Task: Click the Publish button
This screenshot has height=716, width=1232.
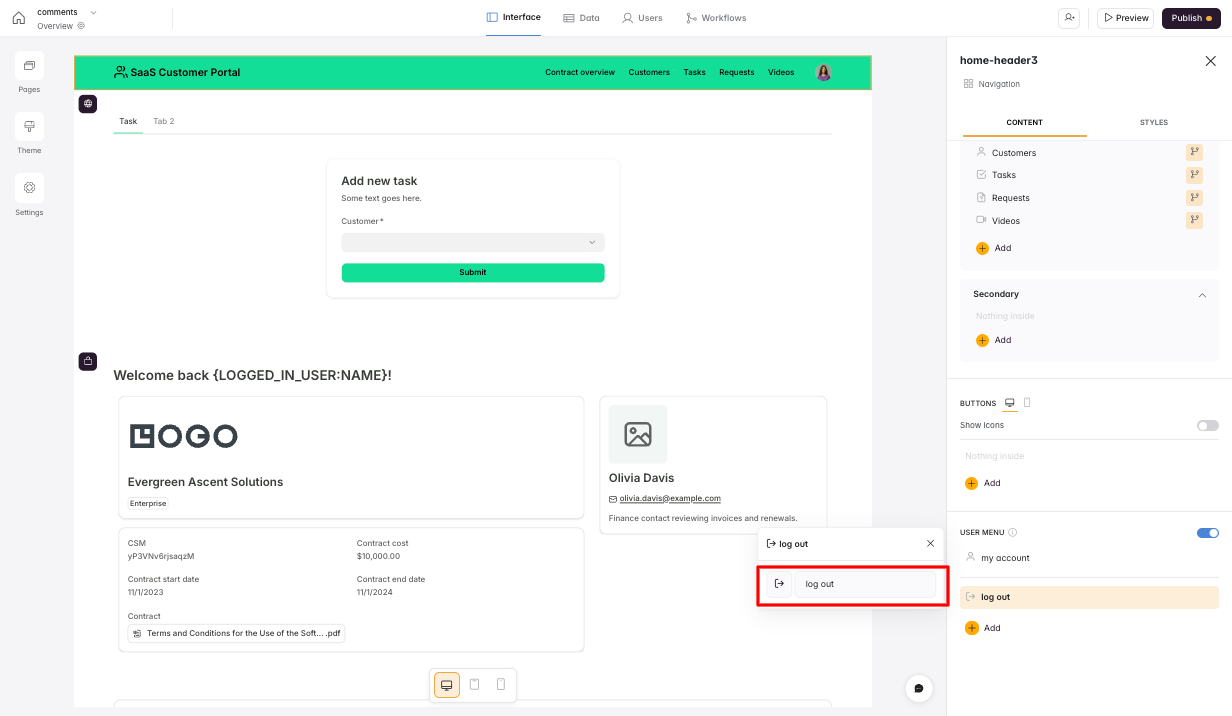Action: point(1190,18)
